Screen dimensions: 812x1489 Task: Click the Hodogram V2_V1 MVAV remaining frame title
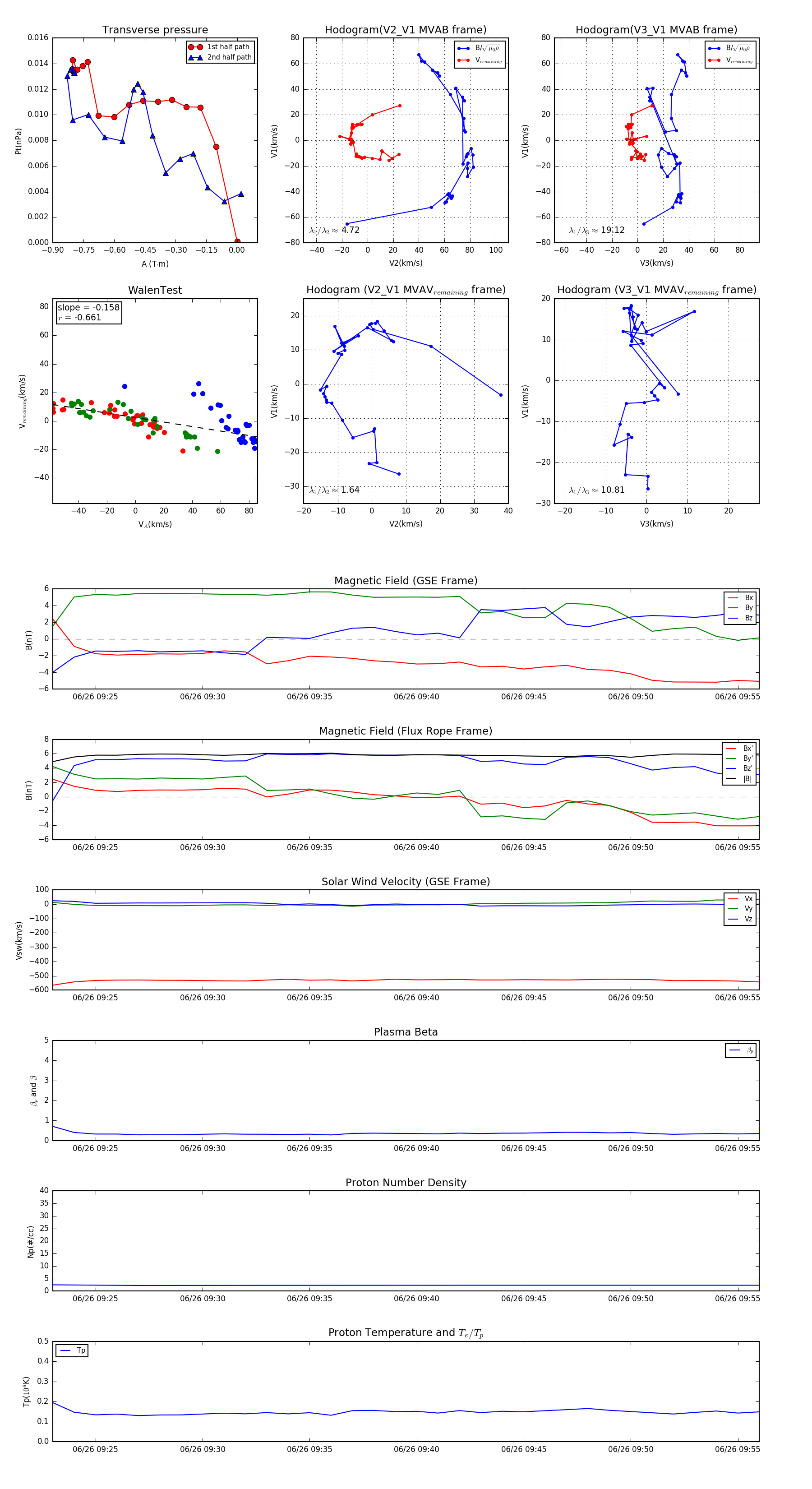pyautogui.click(x=406, y=290)
